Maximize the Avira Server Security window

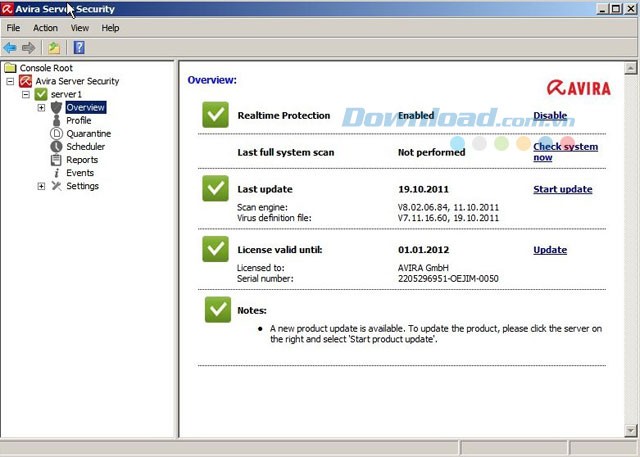[616, 9]
